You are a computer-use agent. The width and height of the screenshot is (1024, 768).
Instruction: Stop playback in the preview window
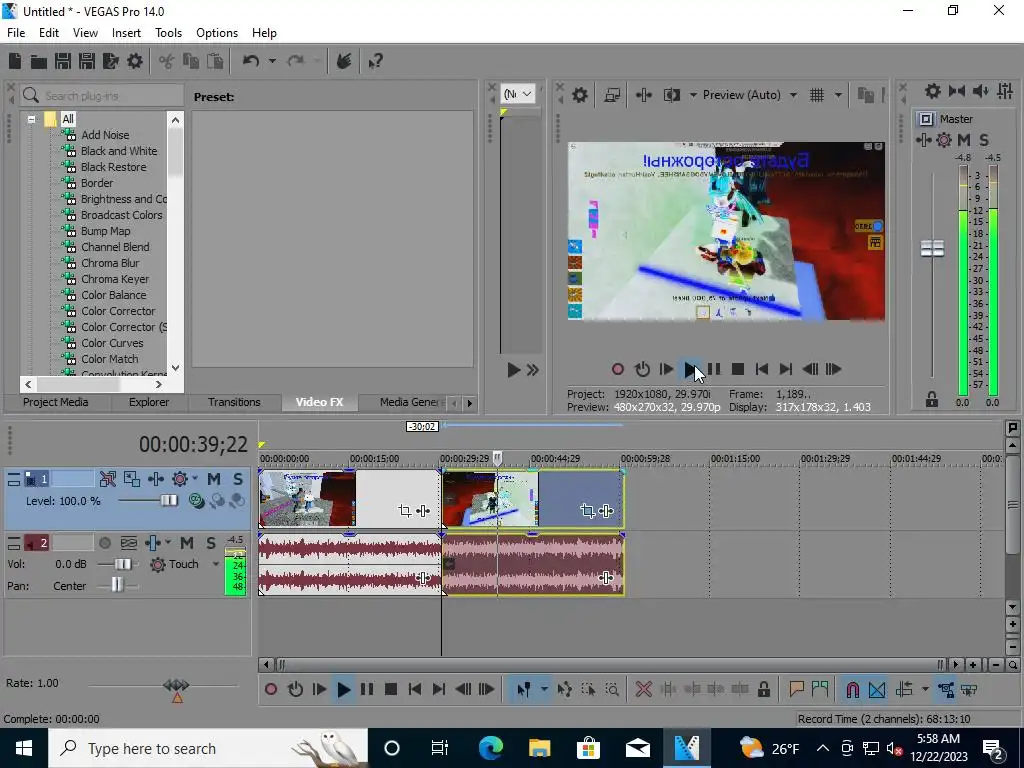click(737, 369)
